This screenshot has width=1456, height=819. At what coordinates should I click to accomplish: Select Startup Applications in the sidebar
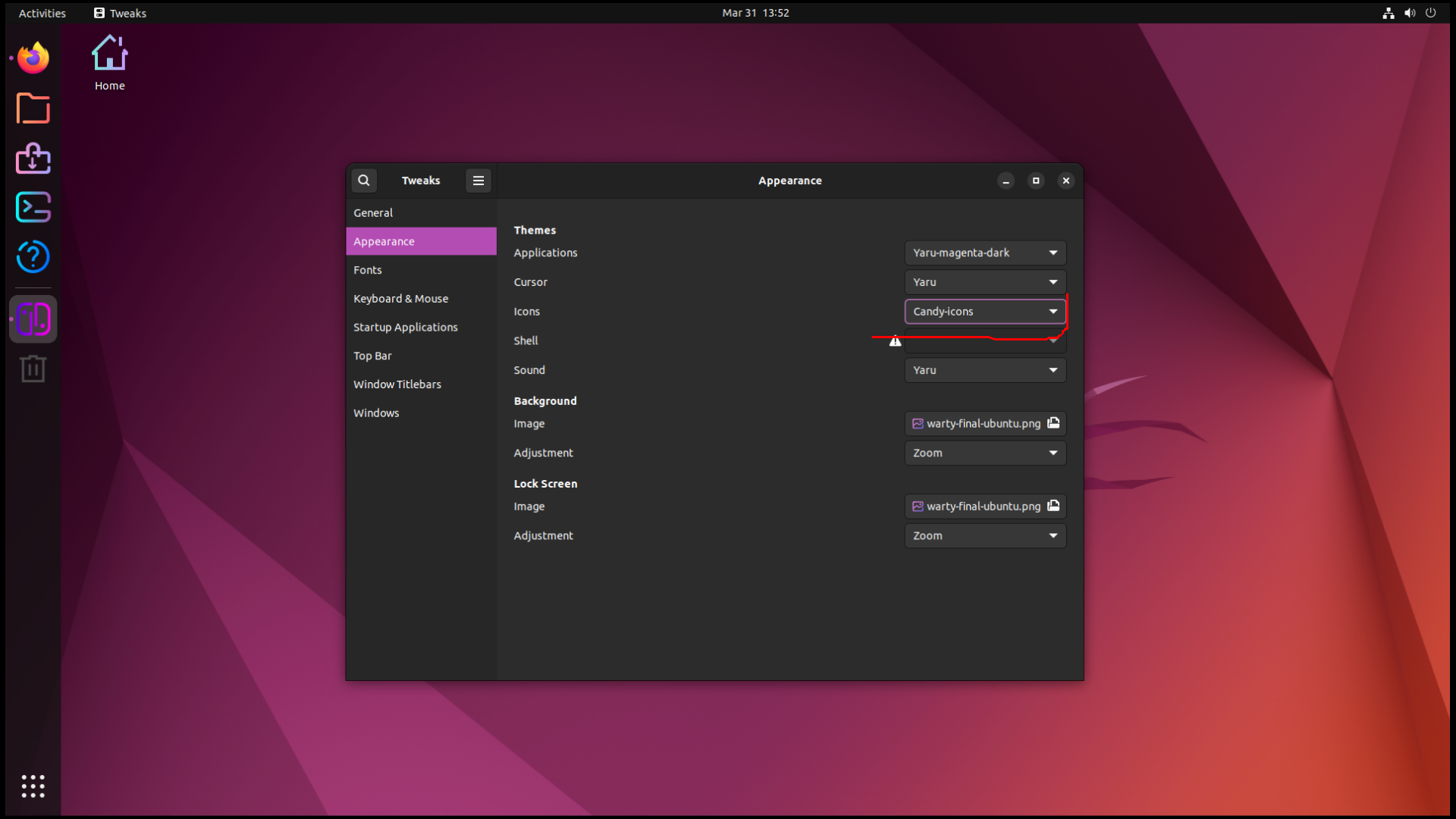coord(422,327)
